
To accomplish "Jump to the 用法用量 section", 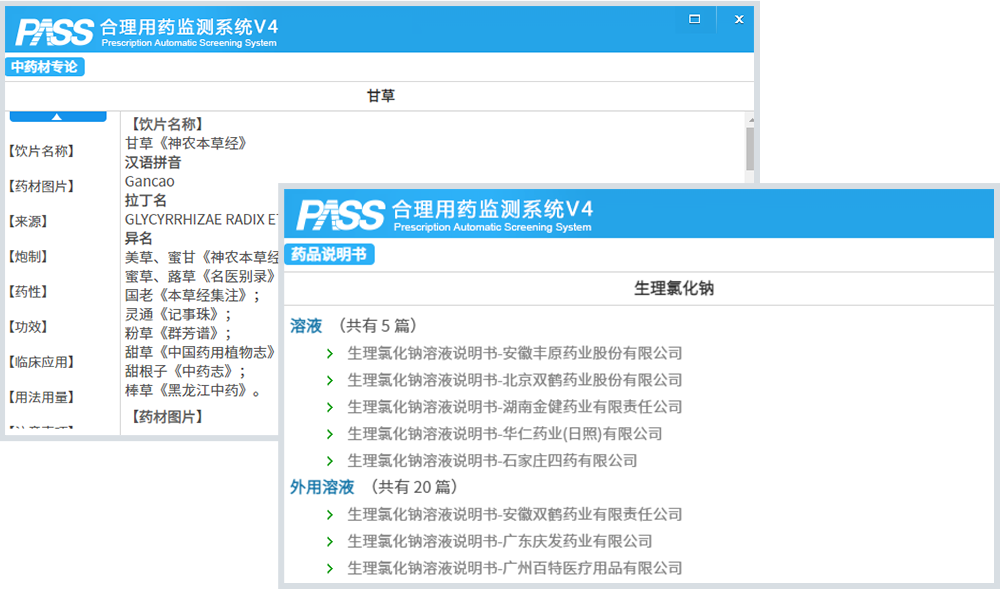I will click(x=41, y=397).
